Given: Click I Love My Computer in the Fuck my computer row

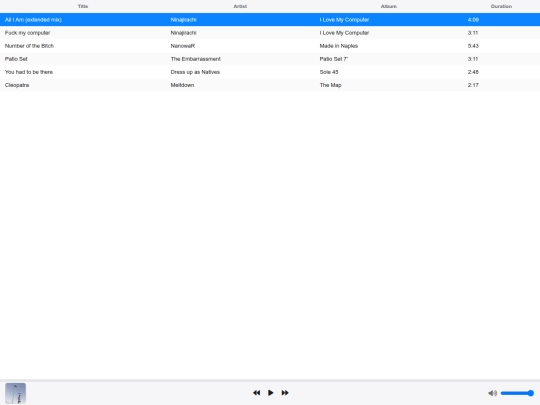Looking at the screenshot, I should (344, 33).
